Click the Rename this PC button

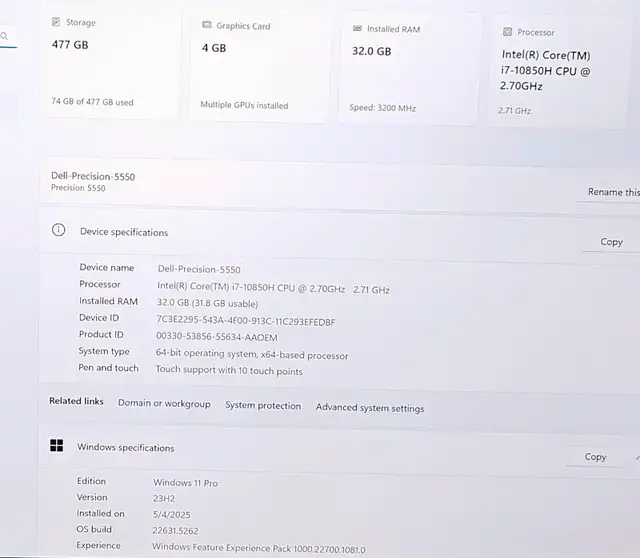(x=611, y=192)
